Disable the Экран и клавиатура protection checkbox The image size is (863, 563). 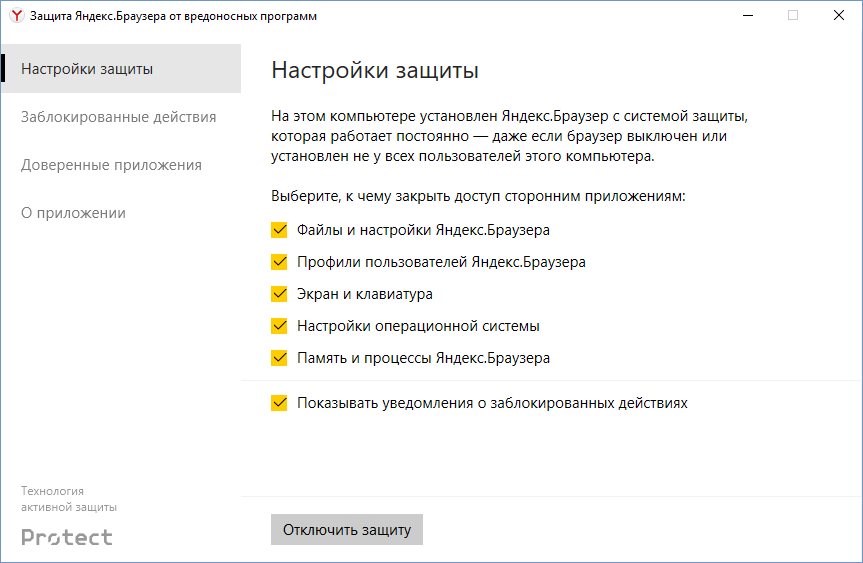[279, 294]
